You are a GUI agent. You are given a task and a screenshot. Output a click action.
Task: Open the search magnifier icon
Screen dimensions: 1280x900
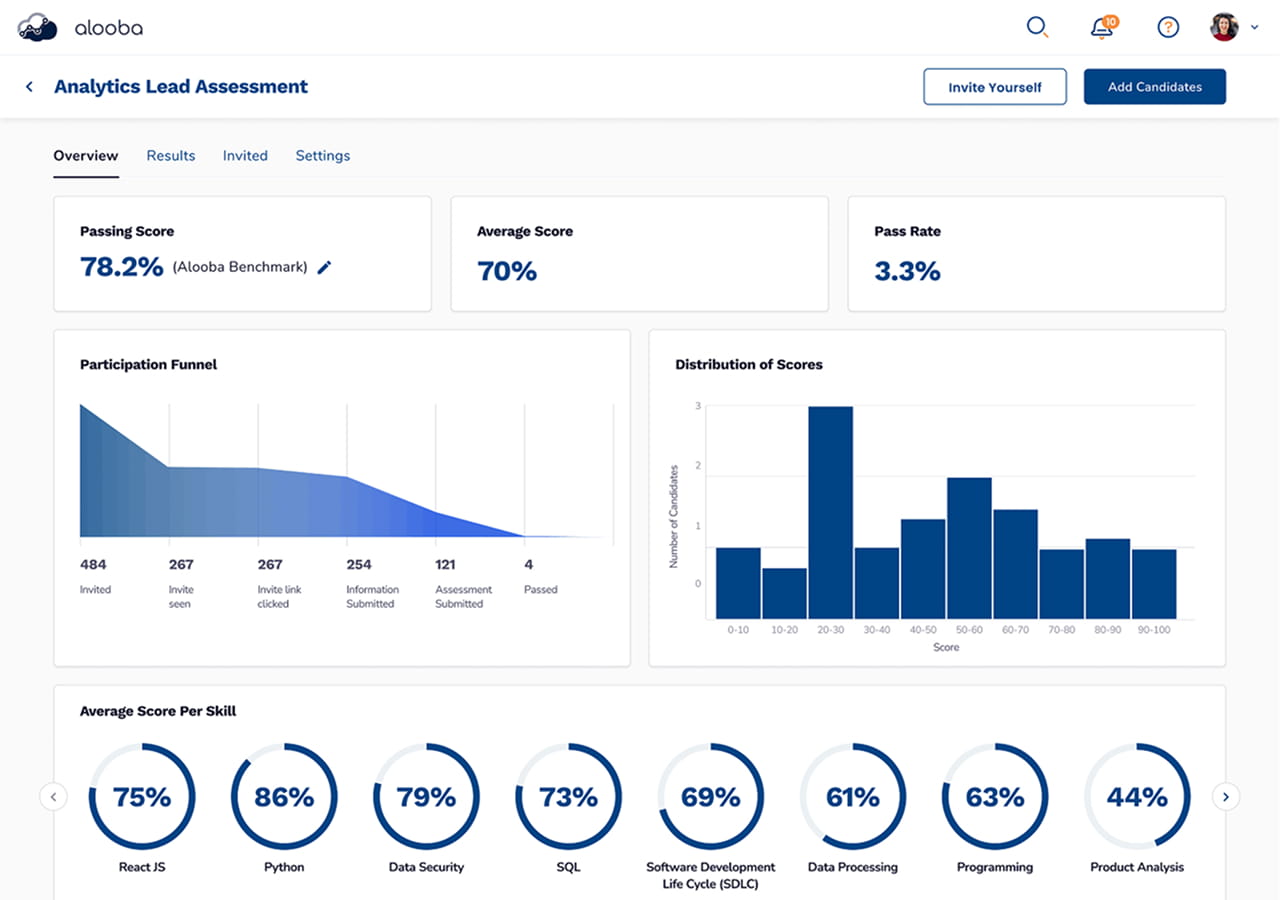tap(1038, 27)
